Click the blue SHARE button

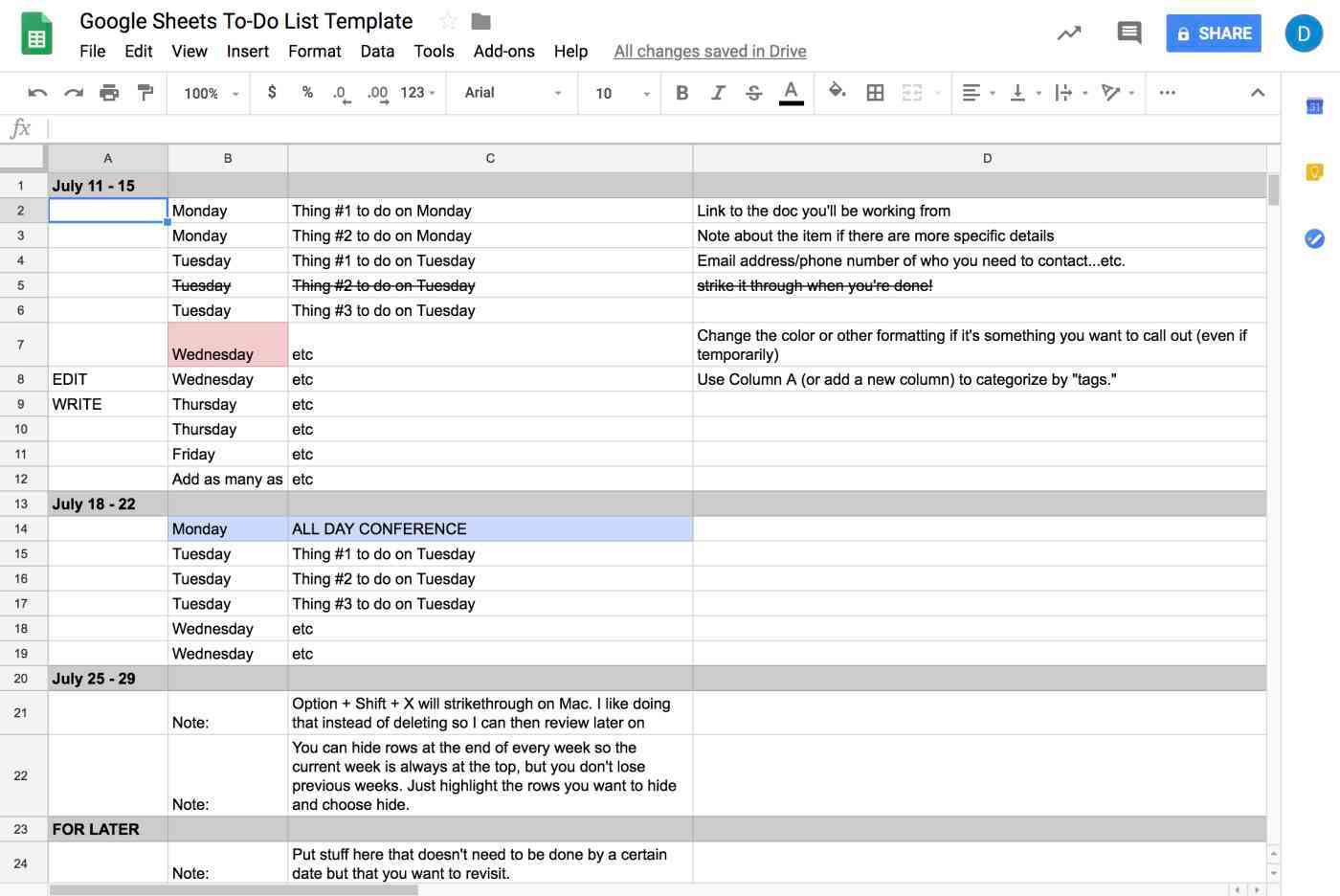[x=1213, y=34]
